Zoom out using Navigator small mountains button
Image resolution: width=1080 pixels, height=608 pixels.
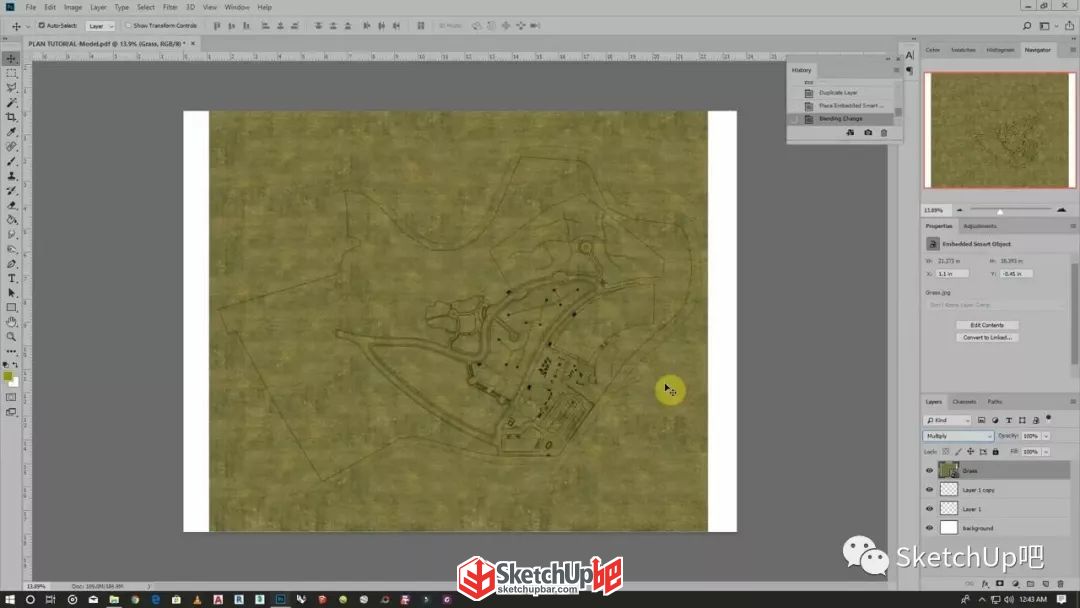point(959,209)
